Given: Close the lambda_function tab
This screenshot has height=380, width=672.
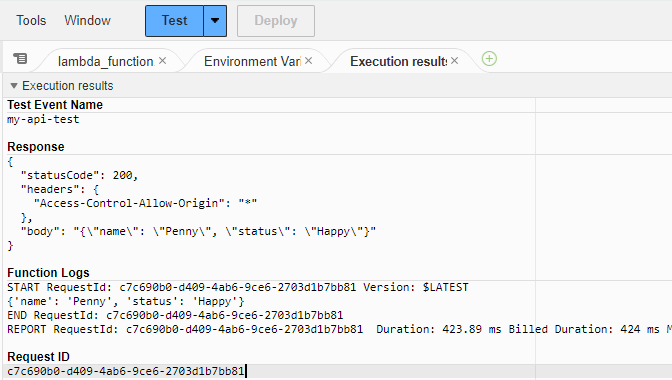Looking at the screenshot, I should (162, 61).
